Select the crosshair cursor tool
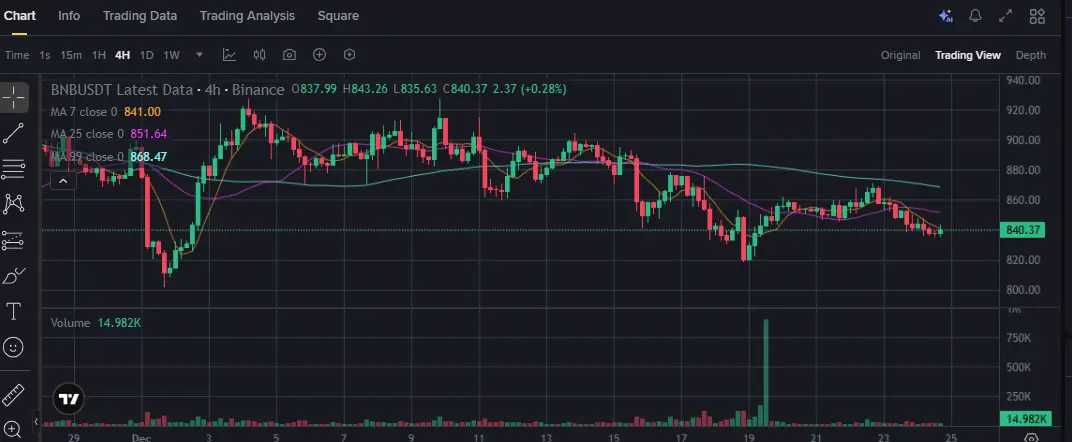Viewport: 1072px width, 442px height. coord(14,98)
